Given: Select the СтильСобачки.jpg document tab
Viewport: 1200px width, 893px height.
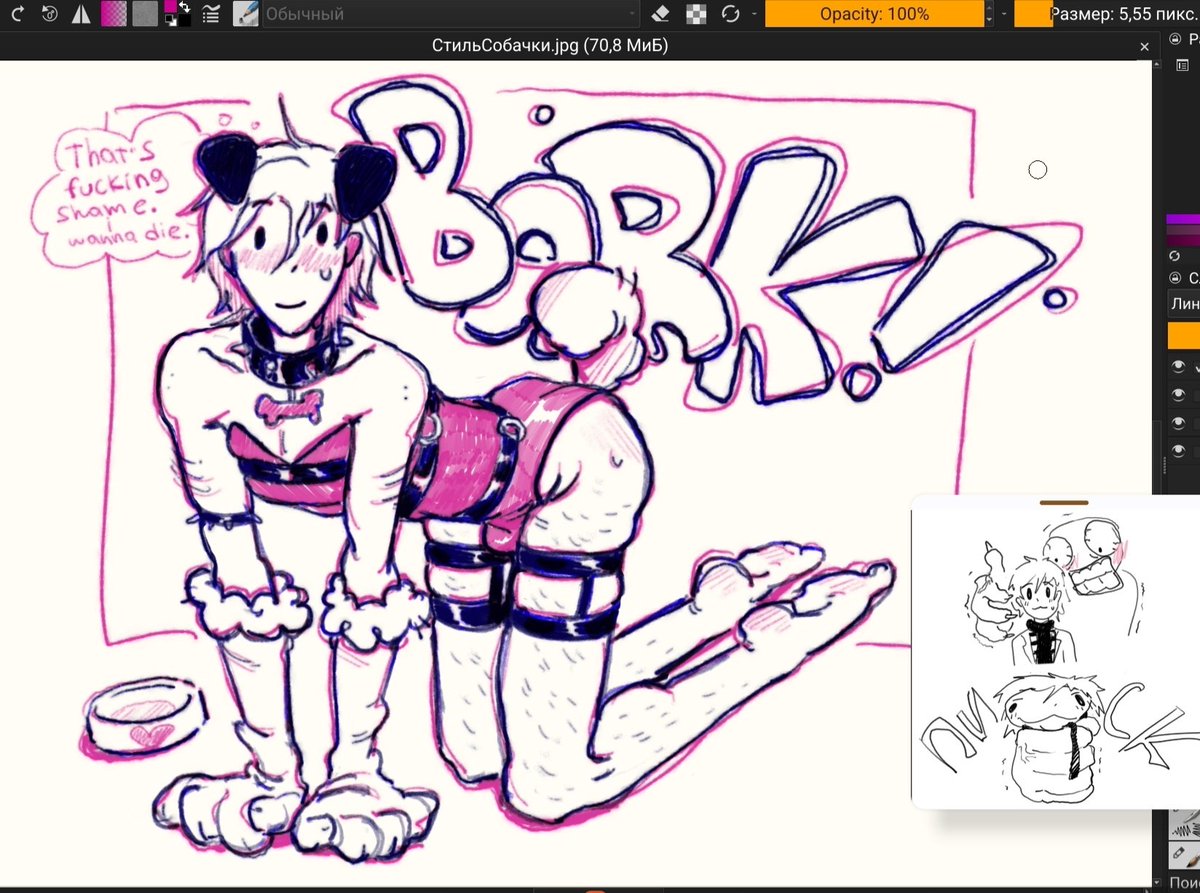Looking at the screenshot, I should coord(549,45).
